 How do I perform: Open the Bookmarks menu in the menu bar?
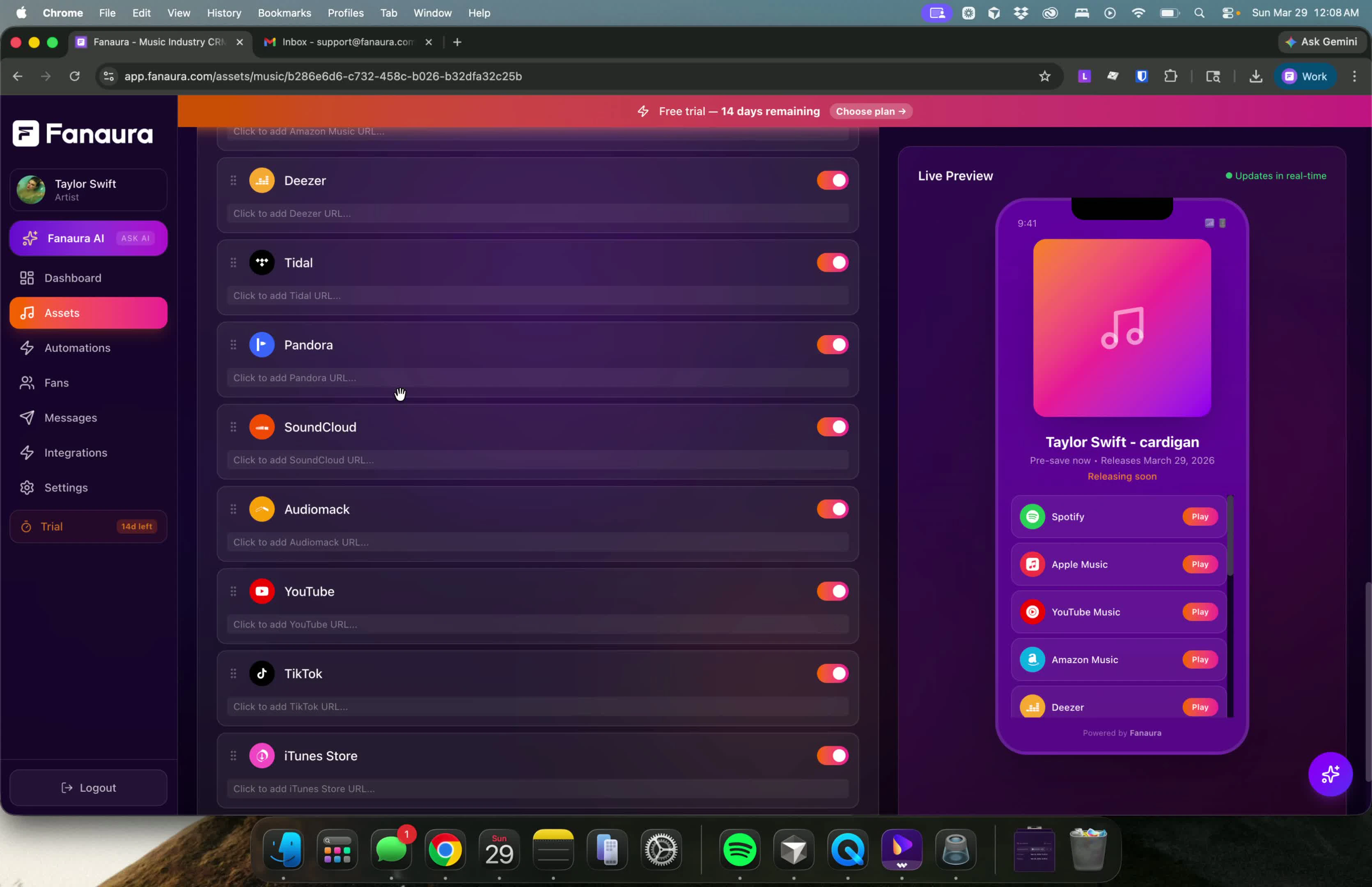(284, 13)
